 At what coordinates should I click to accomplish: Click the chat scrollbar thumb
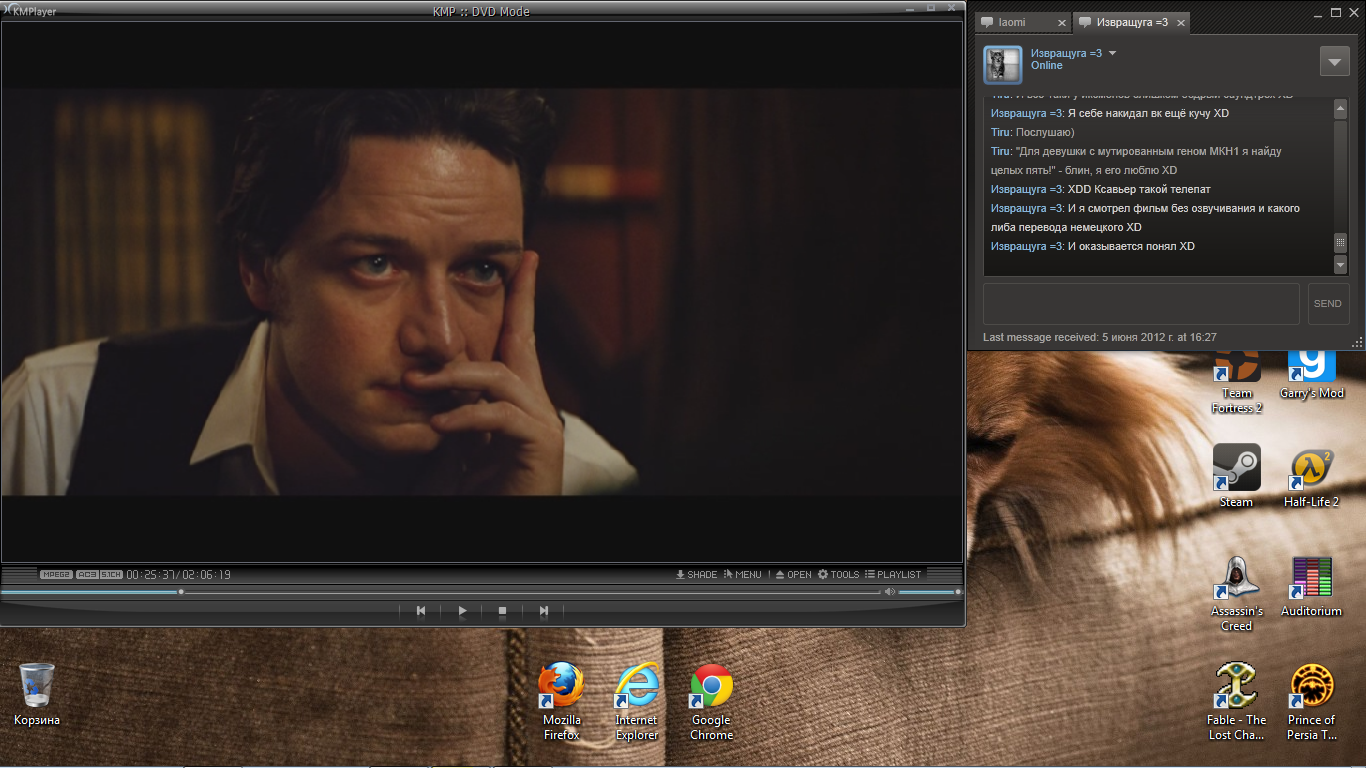[1341, 243]
